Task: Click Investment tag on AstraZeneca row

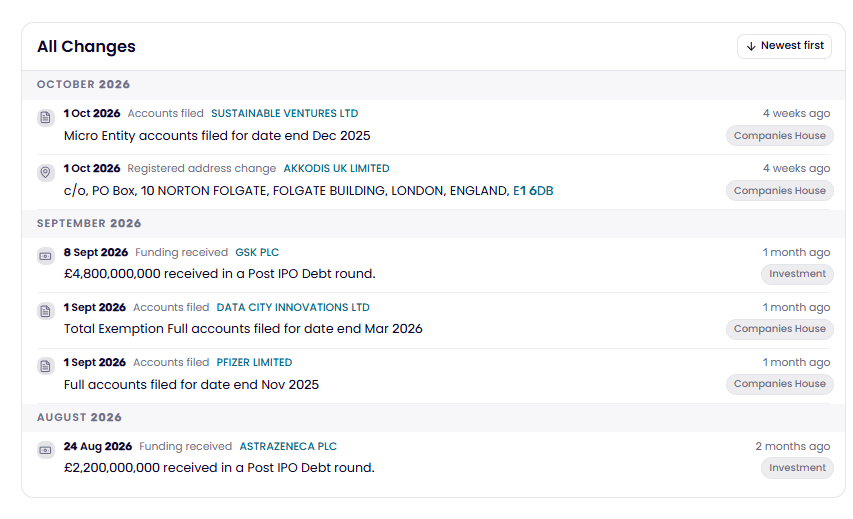Action: 797,467
